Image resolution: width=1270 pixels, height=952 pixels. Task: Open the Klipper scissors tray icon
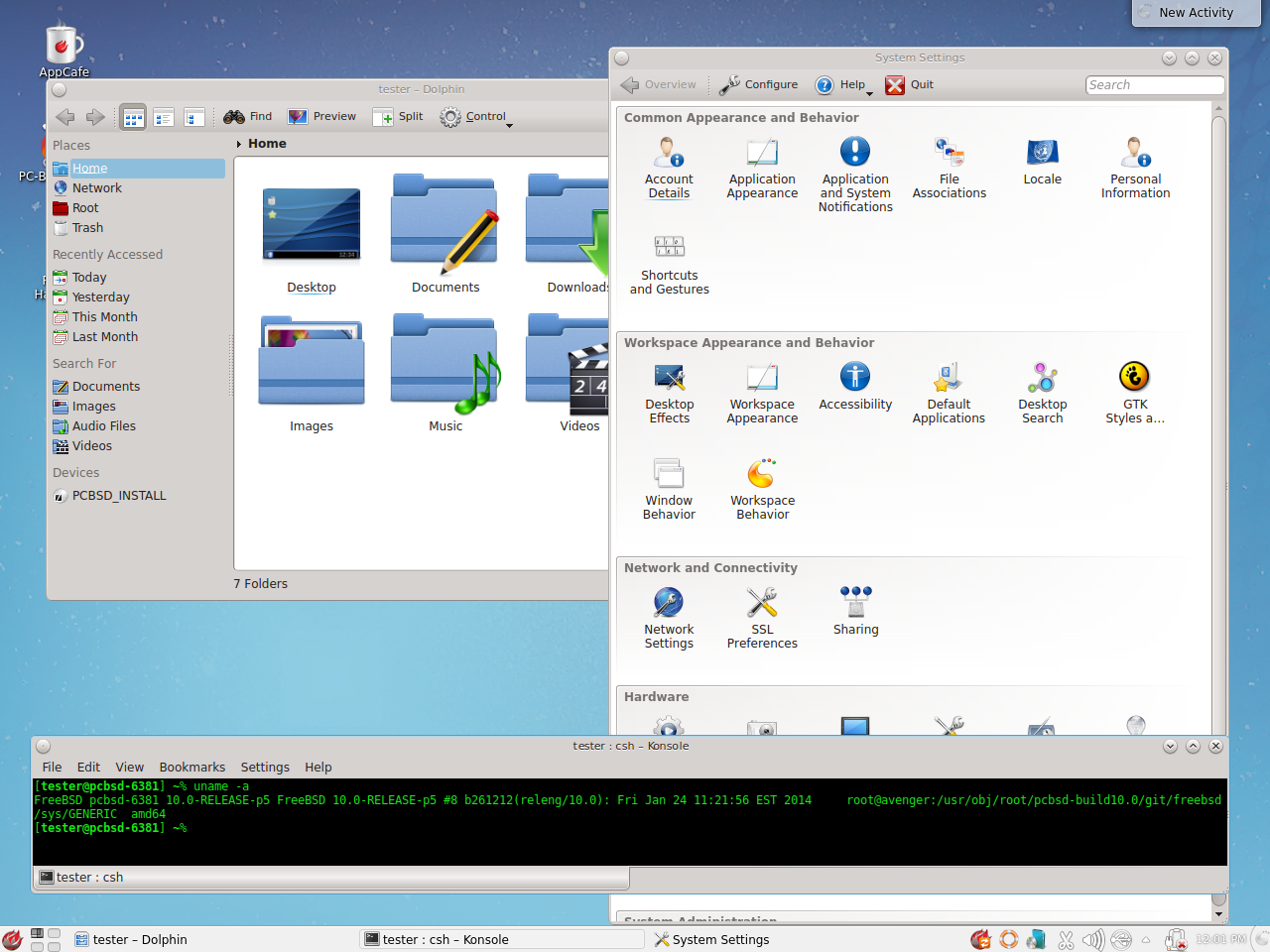[x=1066, y=939]
